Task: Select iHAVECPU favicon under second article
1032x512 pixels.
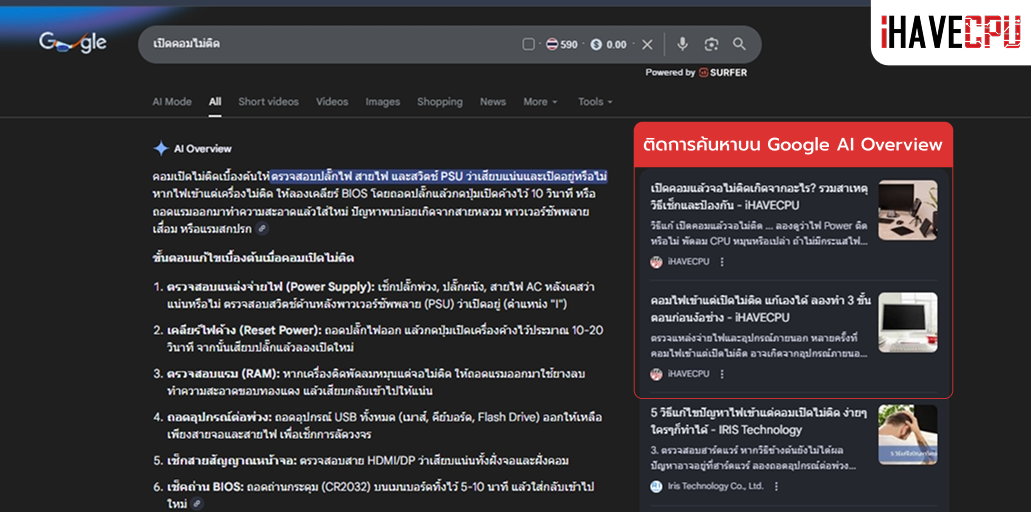Action: point(656,374)
